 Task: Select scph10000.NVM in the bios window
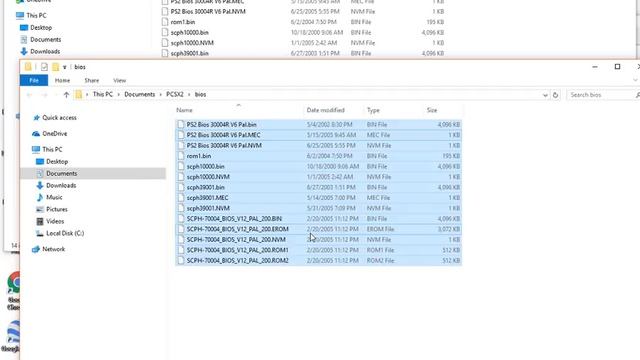click(208, 177)
